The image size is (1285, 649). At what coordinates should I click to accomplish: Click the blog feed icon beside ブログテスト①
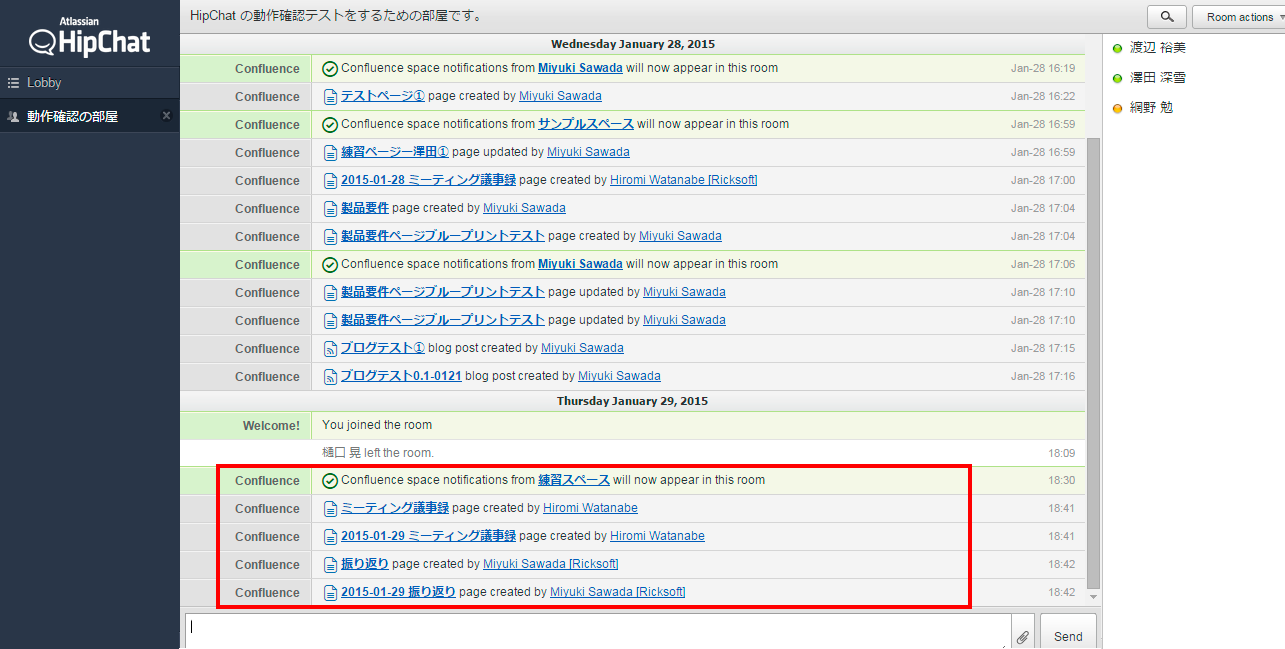tap(331, 349)
